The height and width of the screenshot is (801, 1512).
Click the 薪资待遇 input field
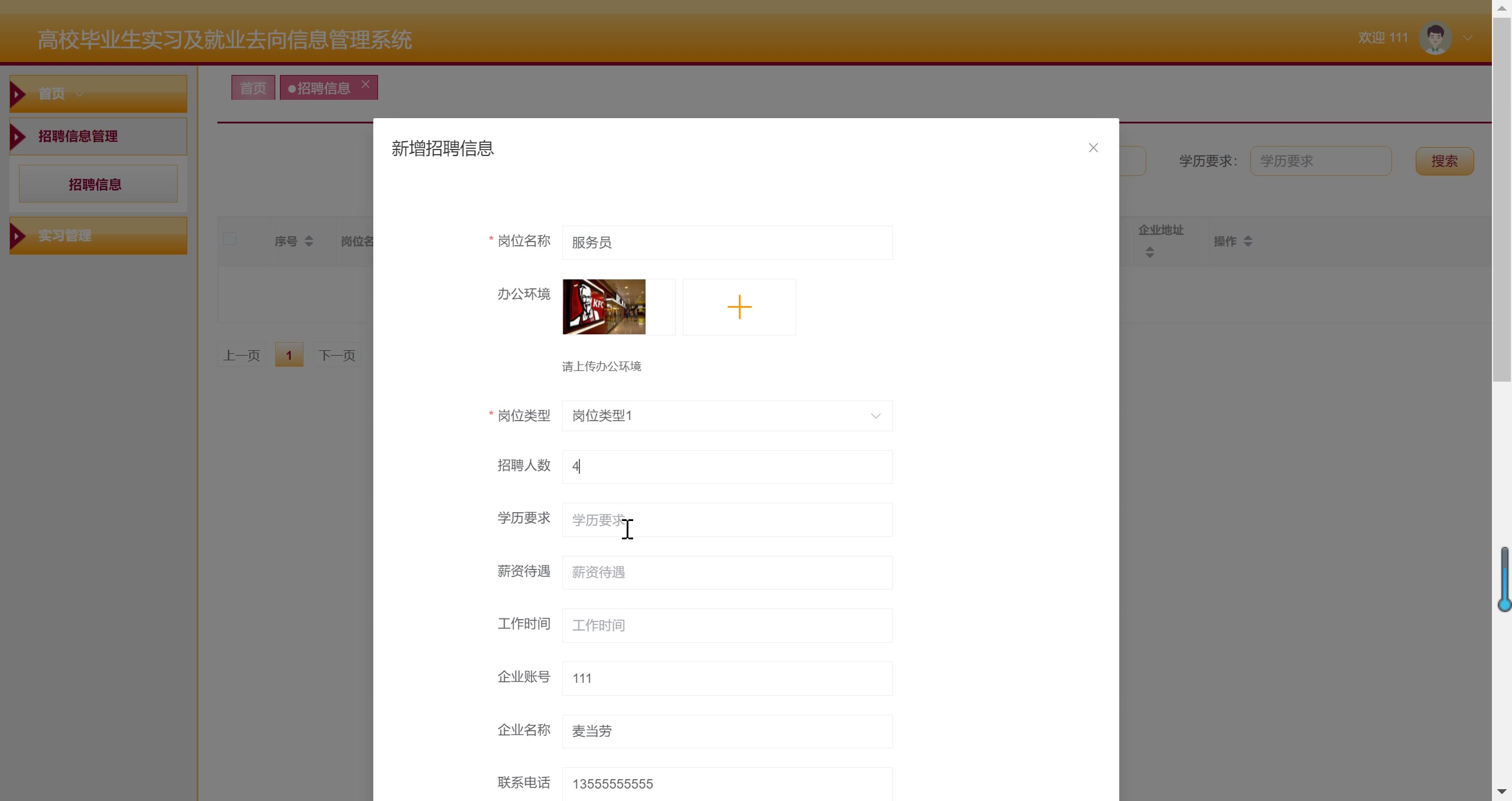pyautogui.click(x=726, y=572)
